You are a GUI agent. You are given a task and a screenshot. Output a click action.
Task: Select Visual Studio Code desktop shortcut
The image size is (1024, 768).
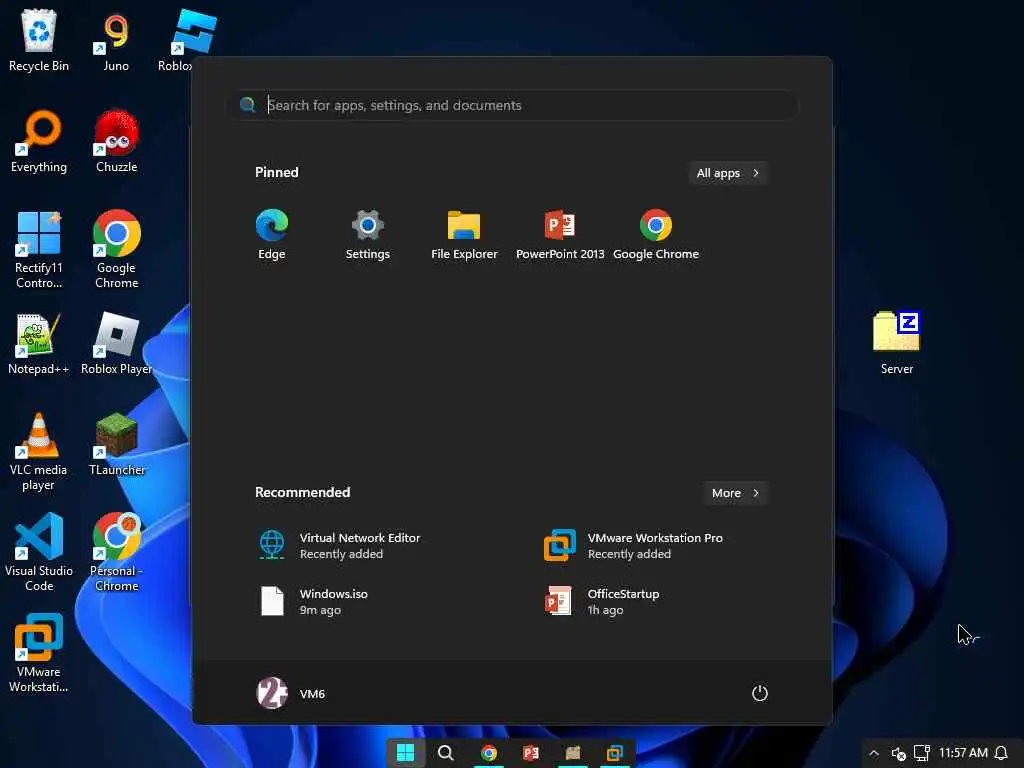[x=39, y=552]
